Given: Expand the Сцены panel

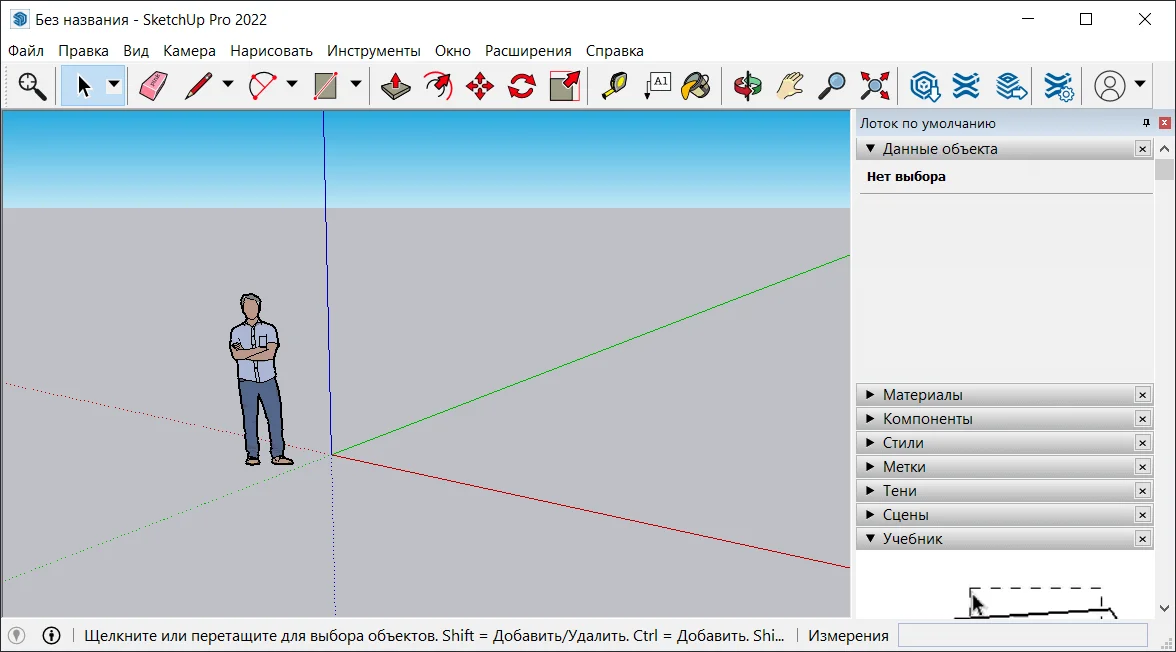Looking at the screenshot, I should tap(1004, 515).
